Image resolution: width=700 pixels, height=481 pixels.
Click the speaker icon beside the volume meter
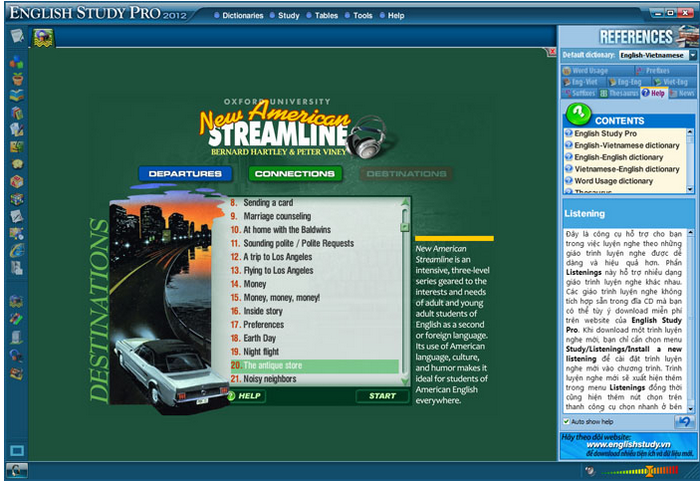tap(590, 470)
